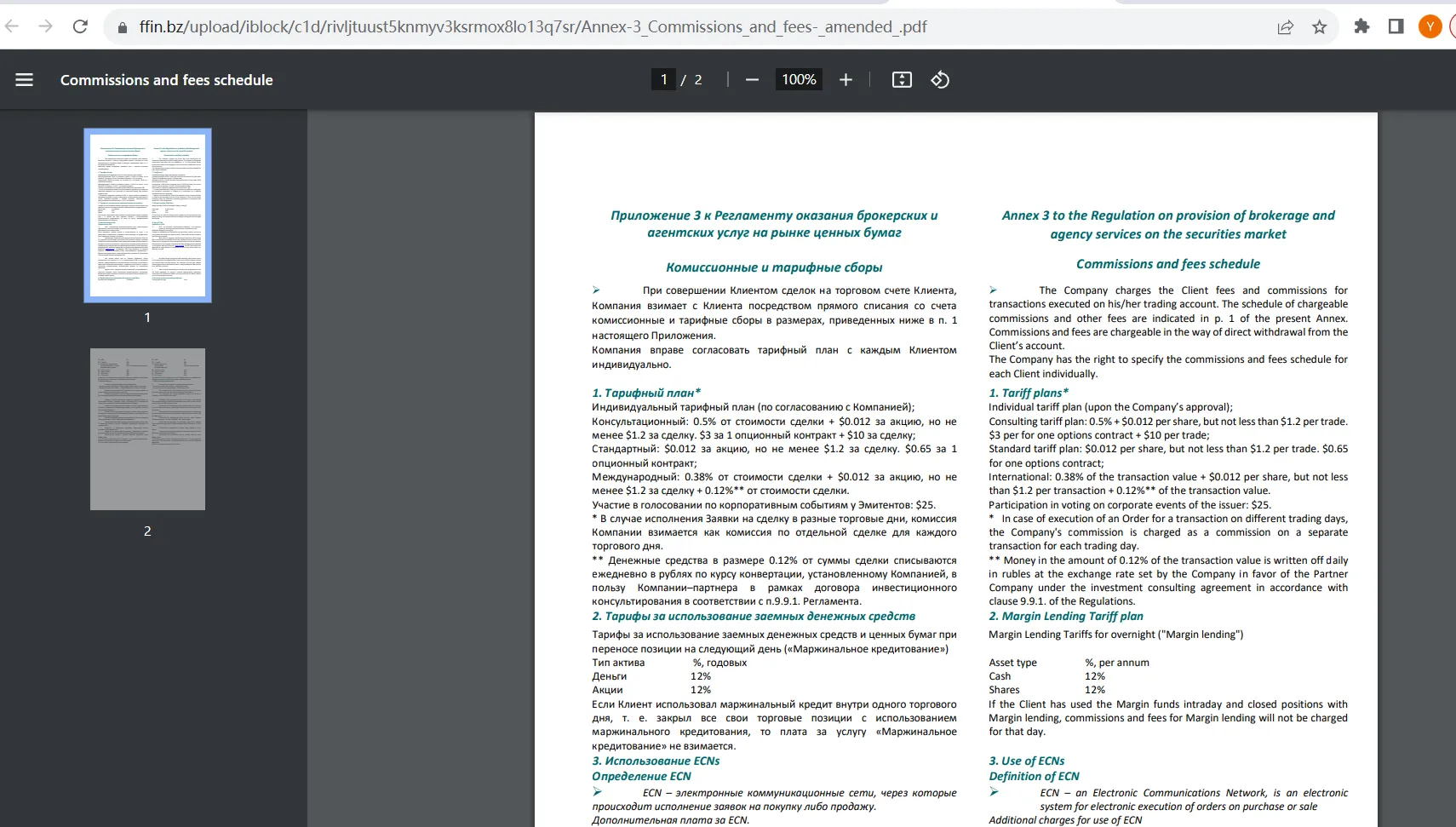Image resolution: width=1456 pixels, height=827 pixels.
Task: Click the 'Commissions and fees schedule' toolbar title
Action: click(167, 80)
